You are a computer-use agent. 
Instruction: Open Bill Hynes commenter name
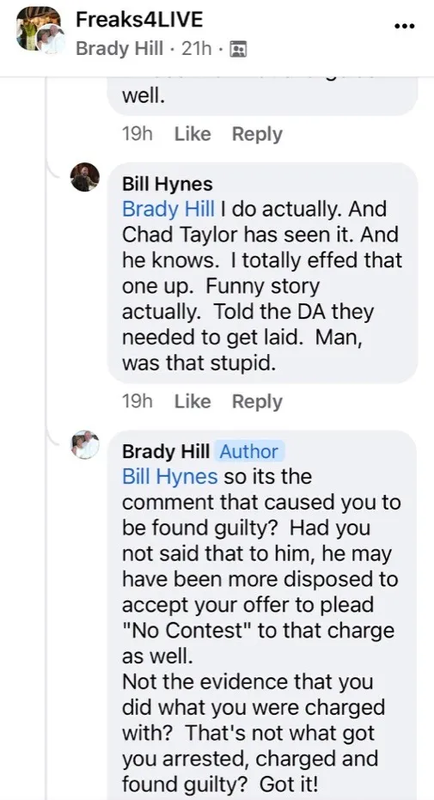167,184
